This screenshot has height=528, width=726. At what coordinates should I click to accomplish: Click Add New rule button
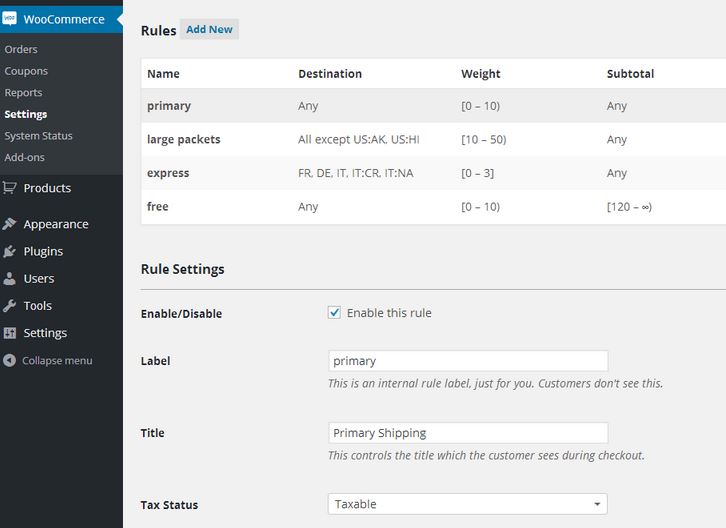(x=209, y=29)
